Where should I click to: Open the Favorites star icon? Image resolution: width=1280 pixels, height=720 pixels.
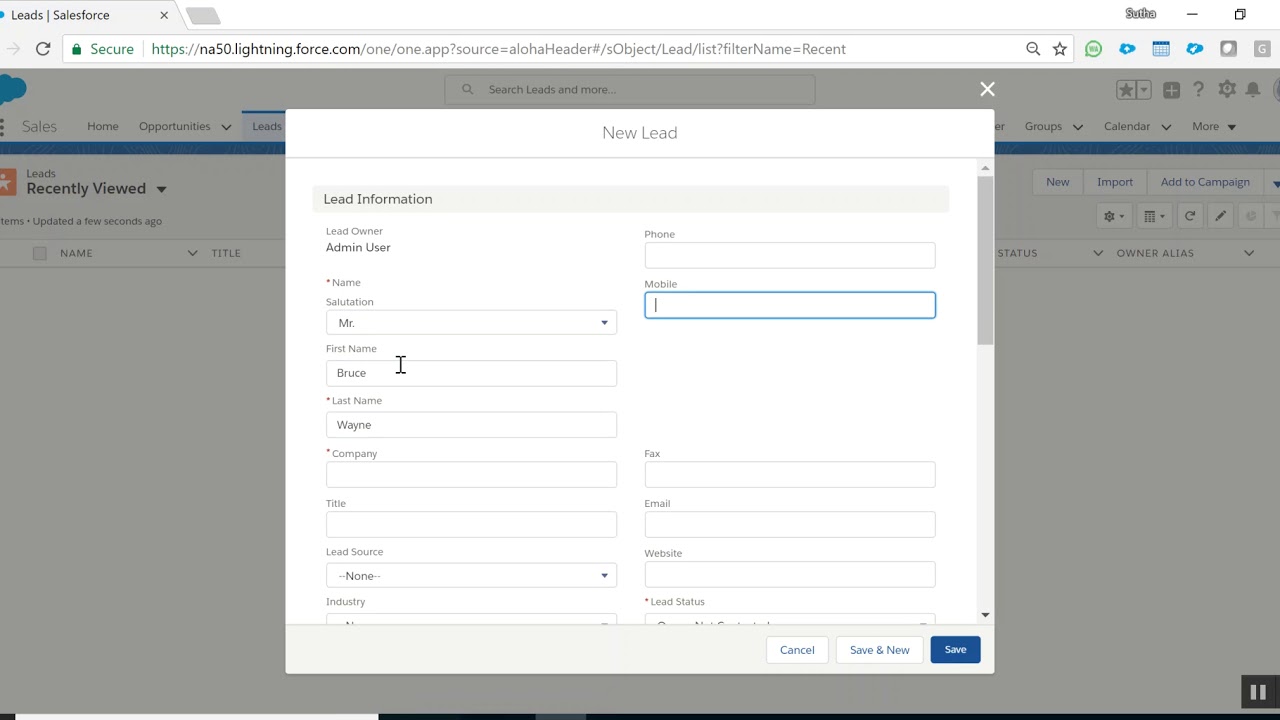click(x=1126, y=90)
